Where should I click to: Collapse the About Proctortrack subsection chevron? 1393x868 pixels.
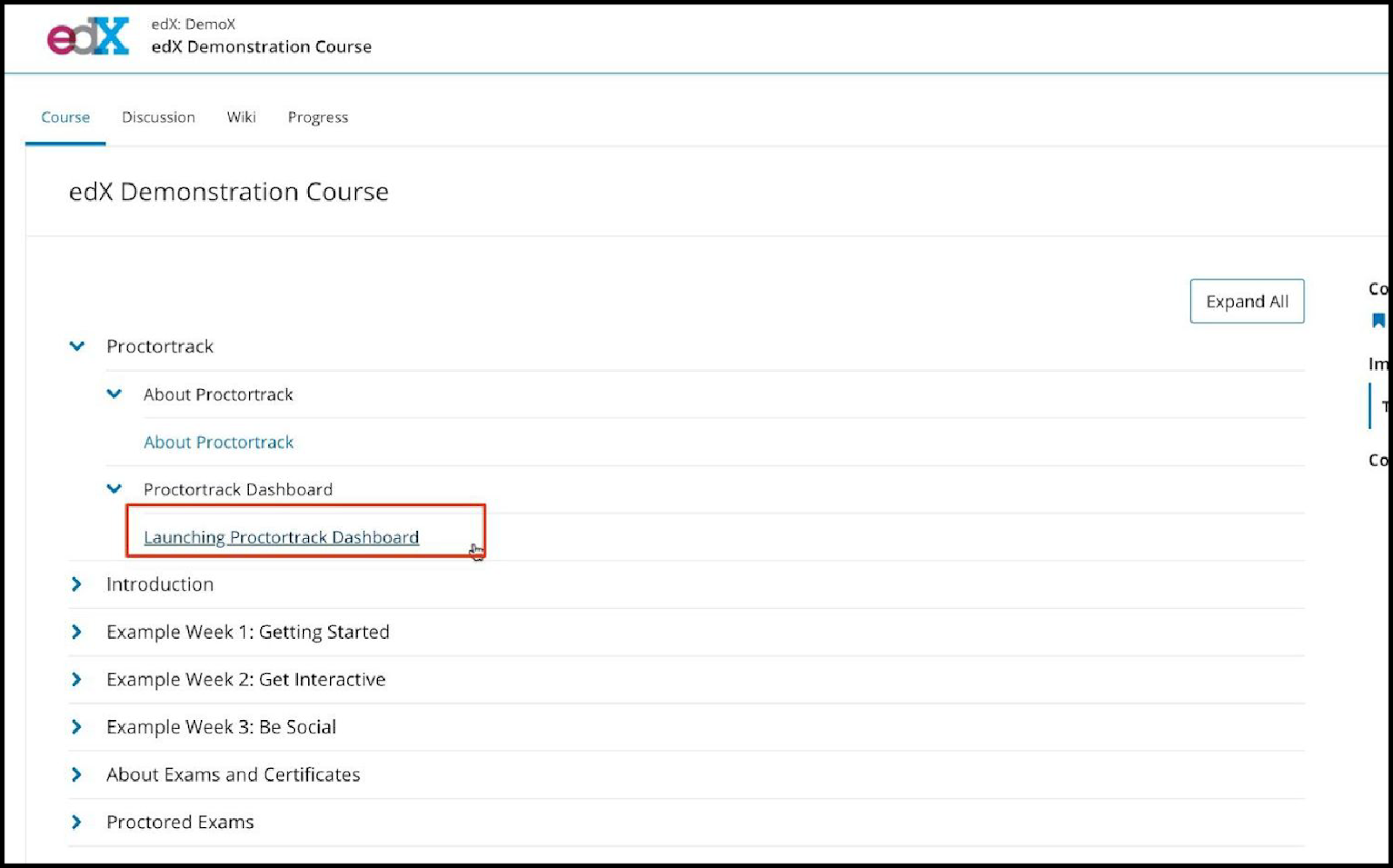click(114, 394)
